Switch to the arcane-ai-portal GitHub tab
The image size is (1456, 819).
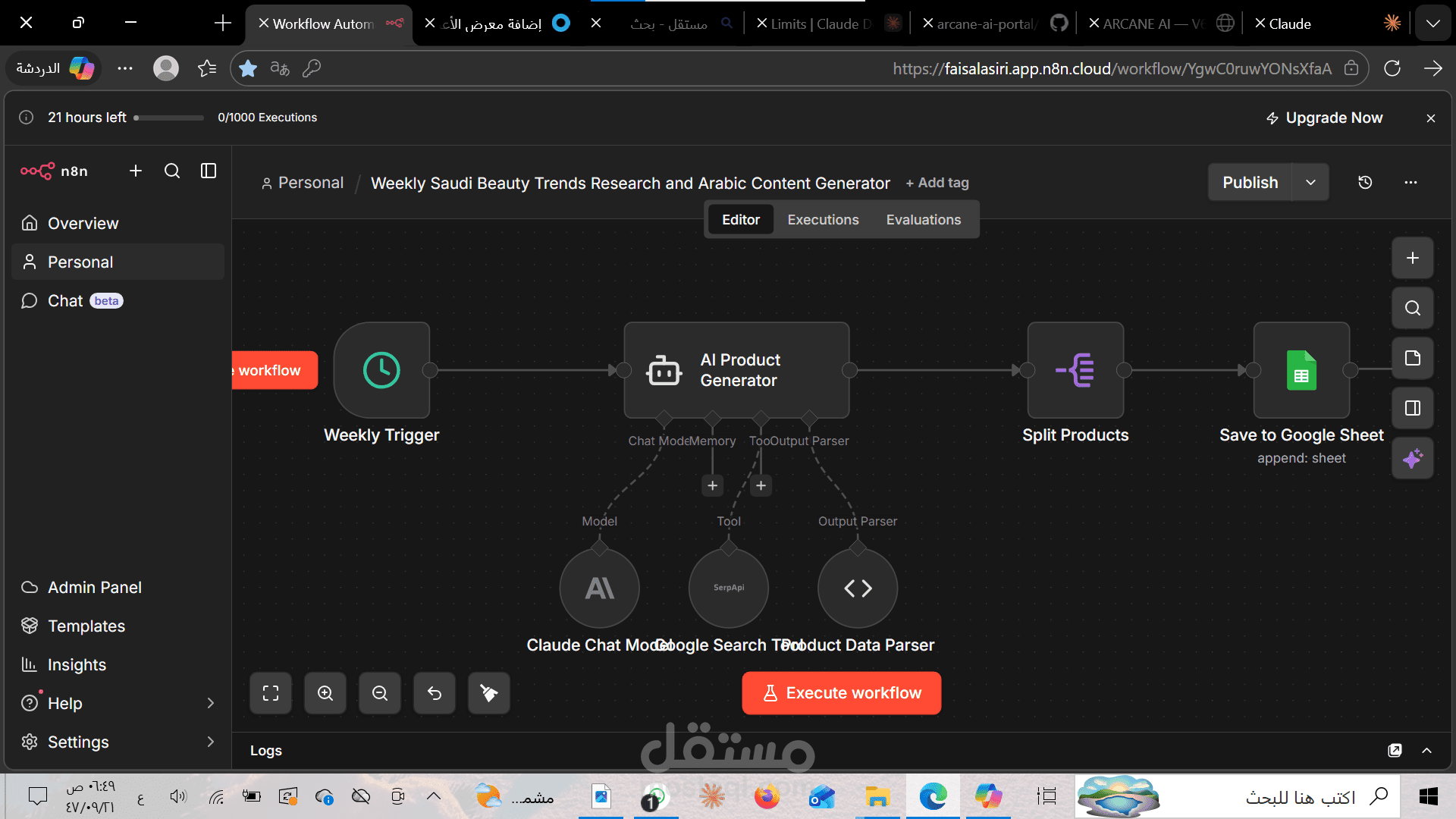click(x=994, y=24)
